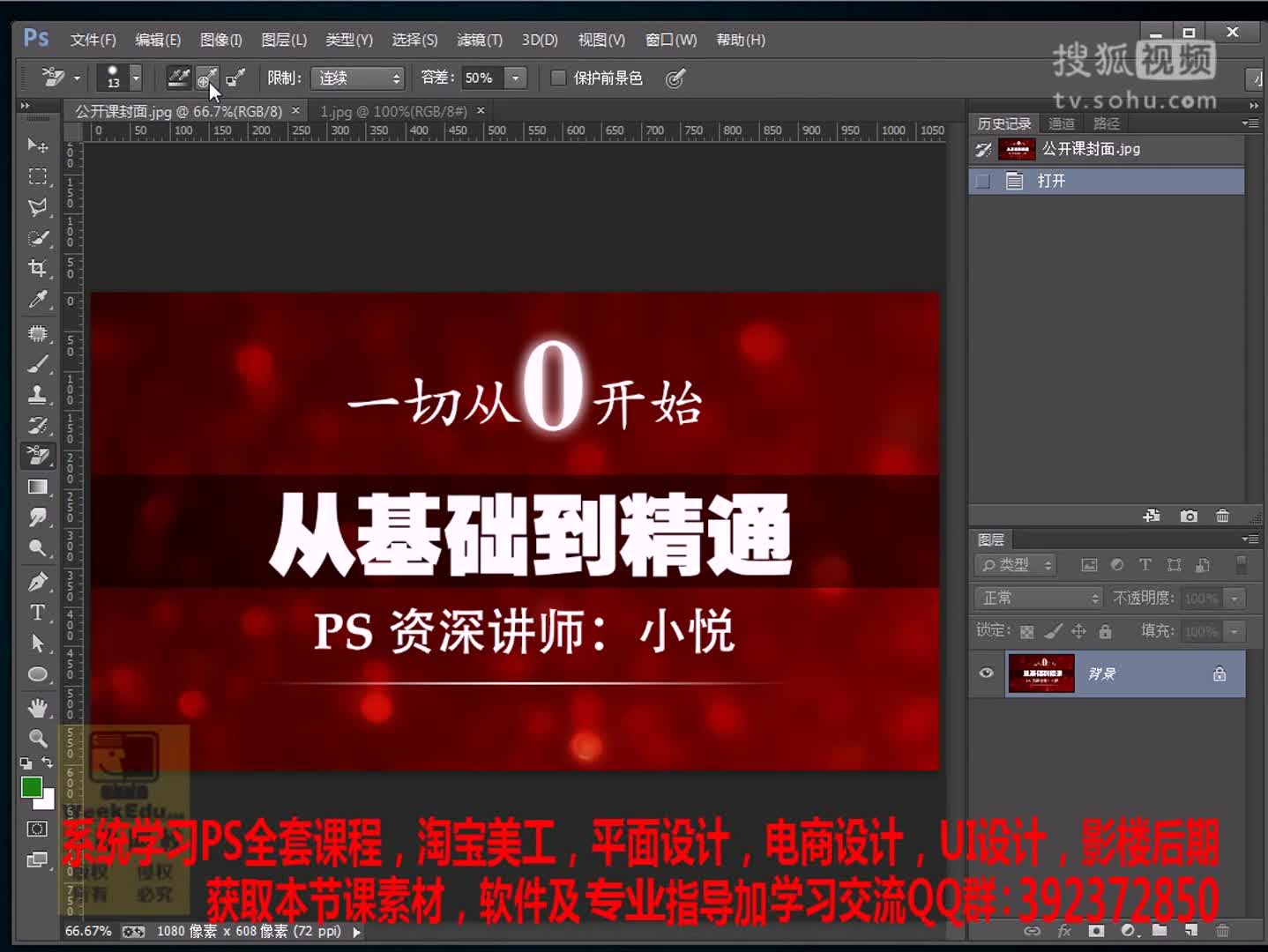The image size is (1268, 952).
Task: Toggle Quick Mask mode
Action: (x=37, y=829)
